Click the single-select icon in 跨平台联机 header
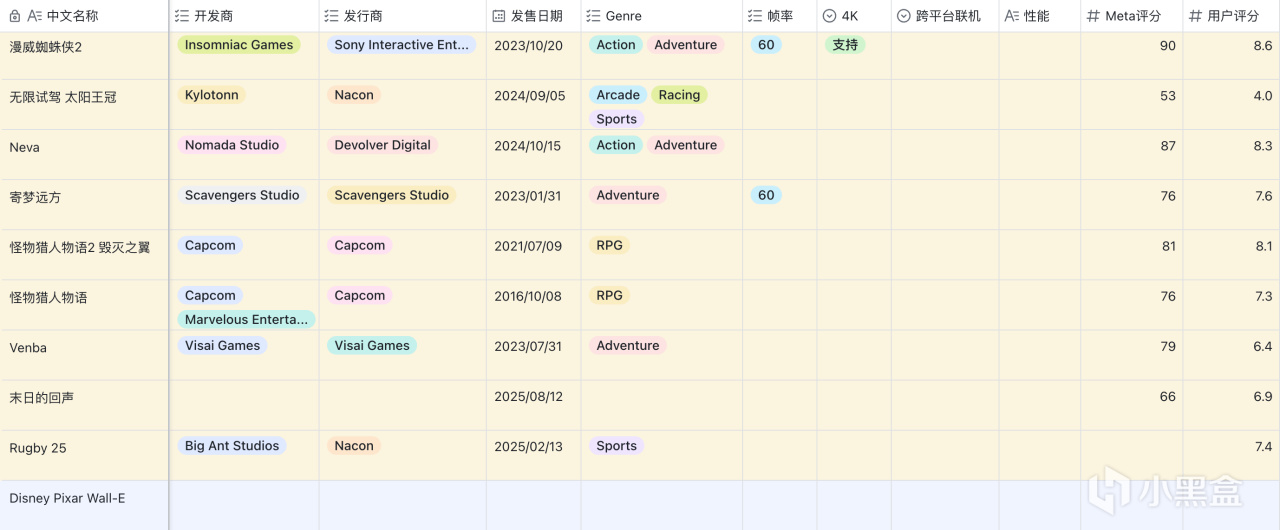This screenshot has width=1280, height=530. pyautogui.click(x=904, y=16)
